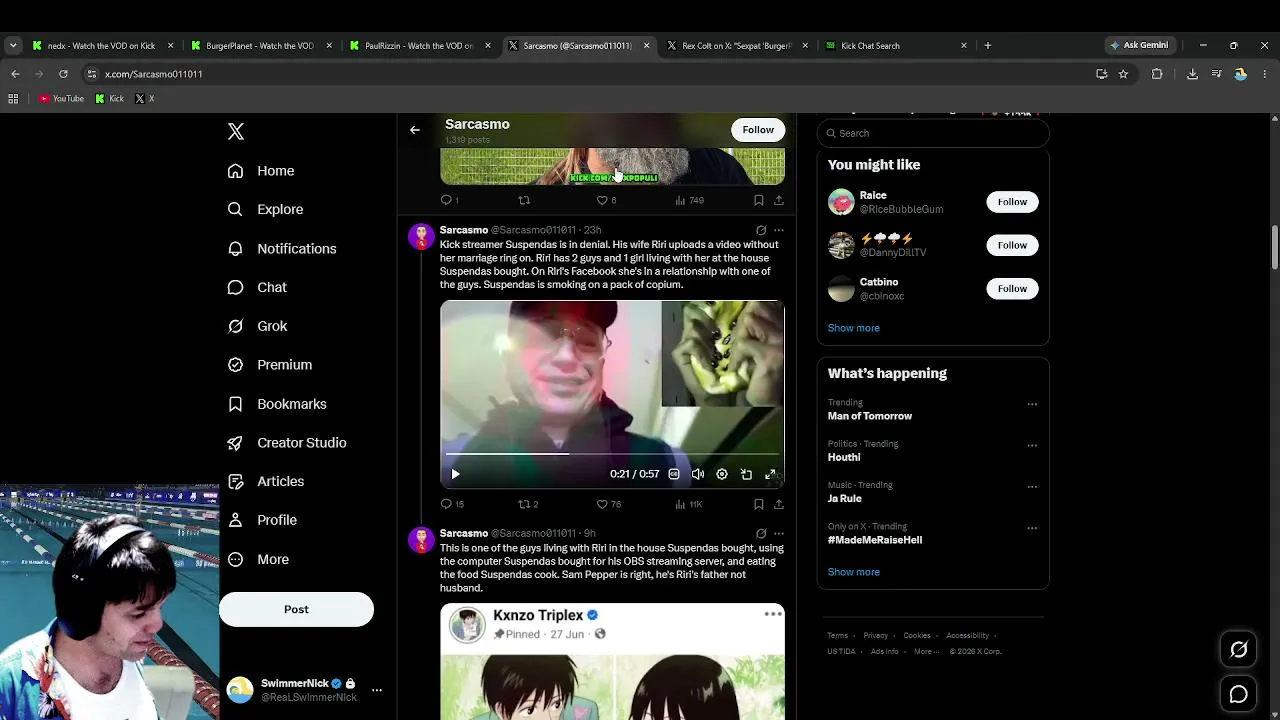The width and height of the screenshot is (1280, 720).
Task: Open options on the Kxnzo Triplex card
Action: point(773,614)
